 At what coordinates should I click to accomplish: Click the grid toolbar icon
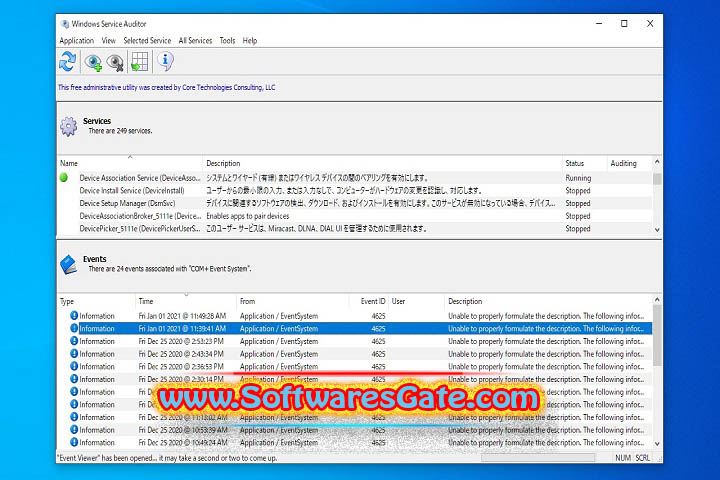139,62
